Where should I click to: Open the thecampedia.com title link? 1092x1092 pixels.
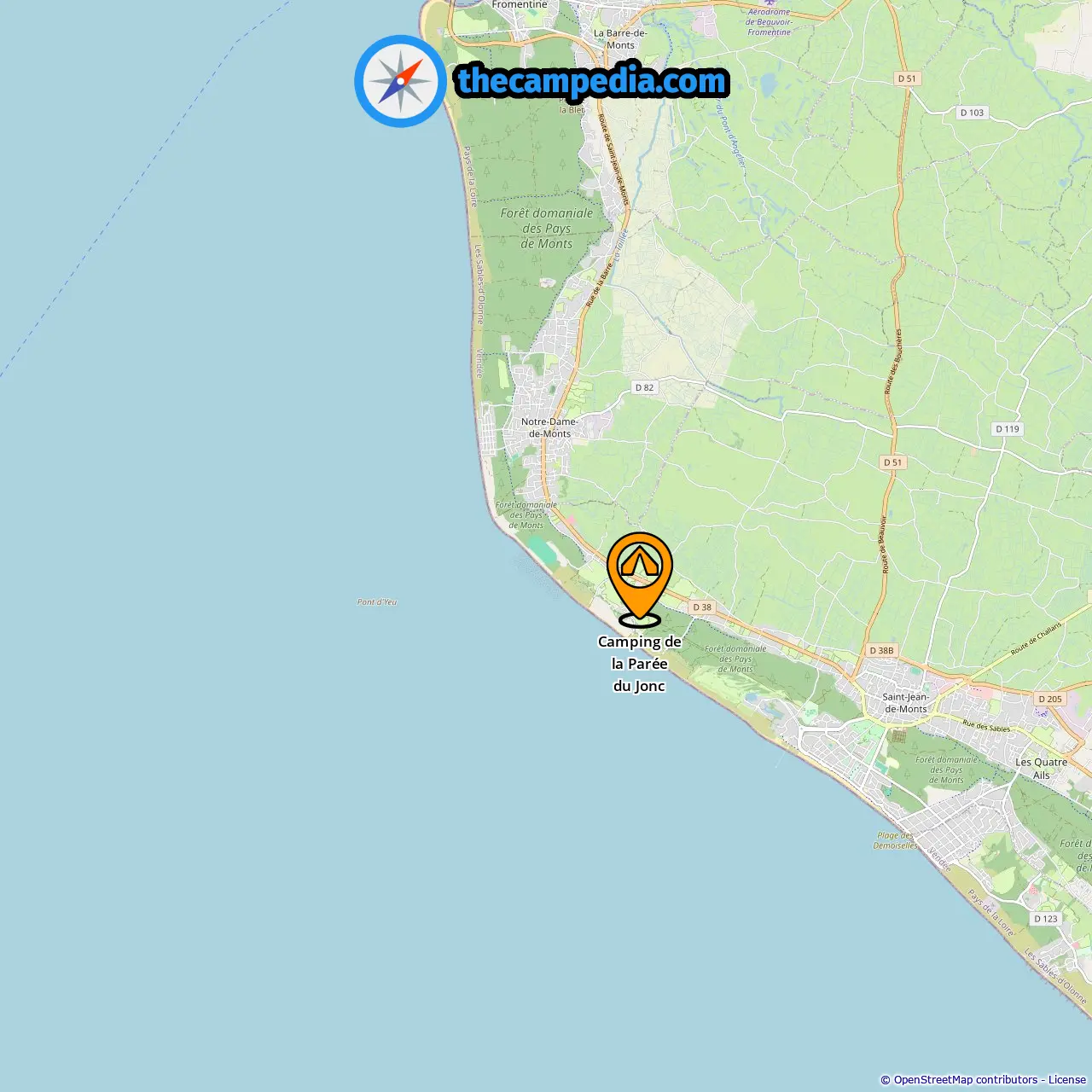click(x=592, y=81)
